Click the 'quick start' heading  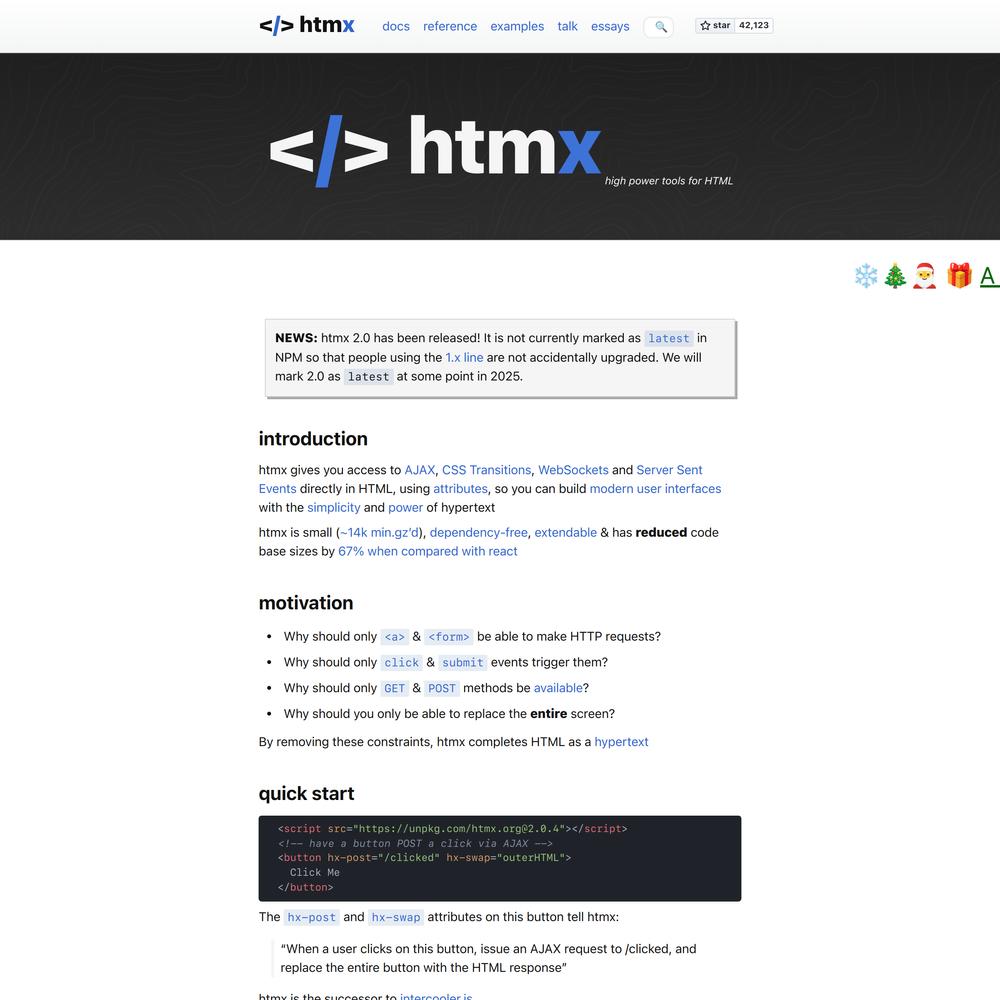[x=306, y=793]
